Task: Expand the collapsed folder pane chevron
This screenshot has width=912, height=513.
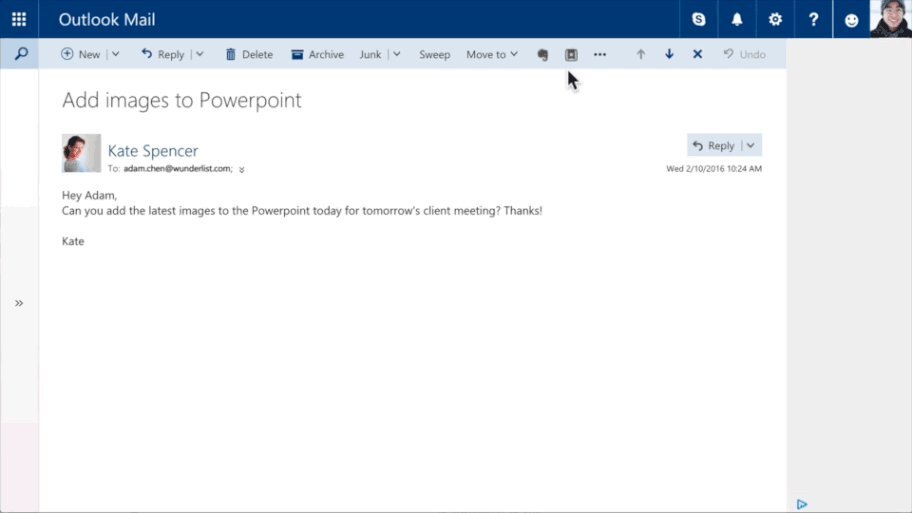Action: pyautogui.click(x=19, y=303)
